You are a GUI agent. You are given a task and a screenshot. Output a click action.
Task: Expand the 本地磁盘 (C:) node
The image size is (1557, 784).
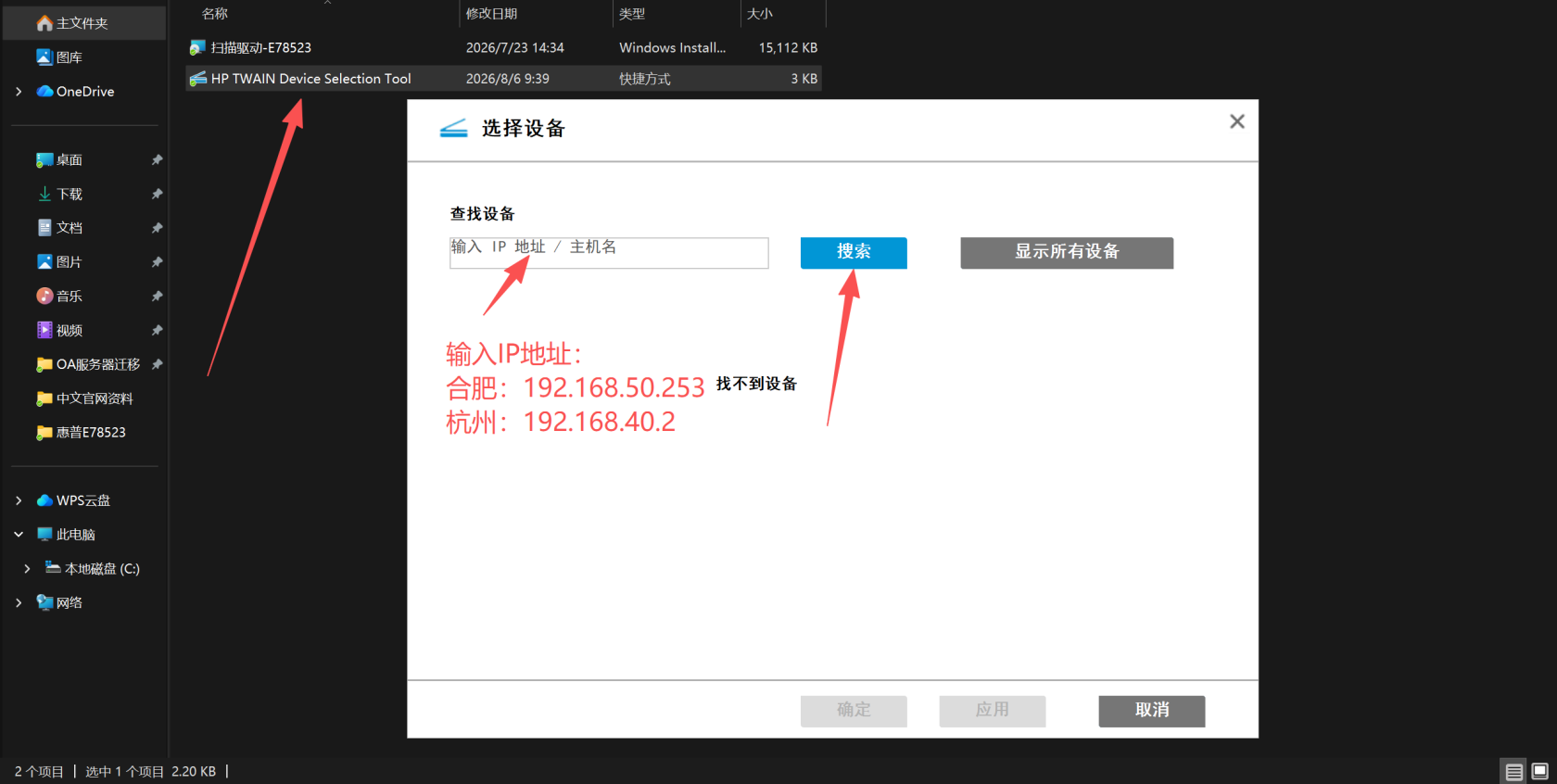tap(27, 569)
